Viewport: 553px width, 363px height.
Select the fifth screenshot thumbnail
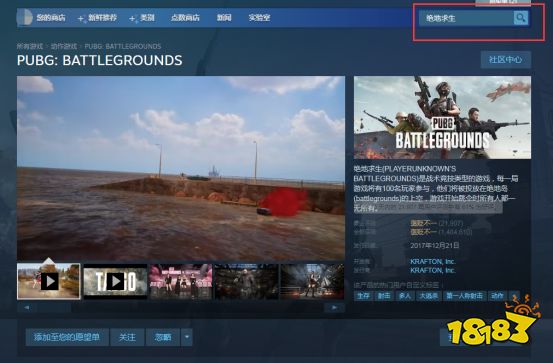(x=312, y=281)
